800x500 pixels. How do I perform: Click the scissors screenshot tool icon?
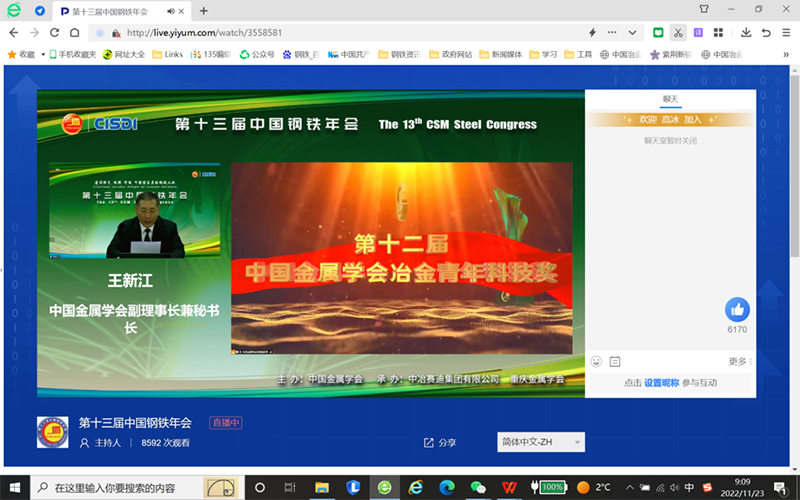coord(678,32)
